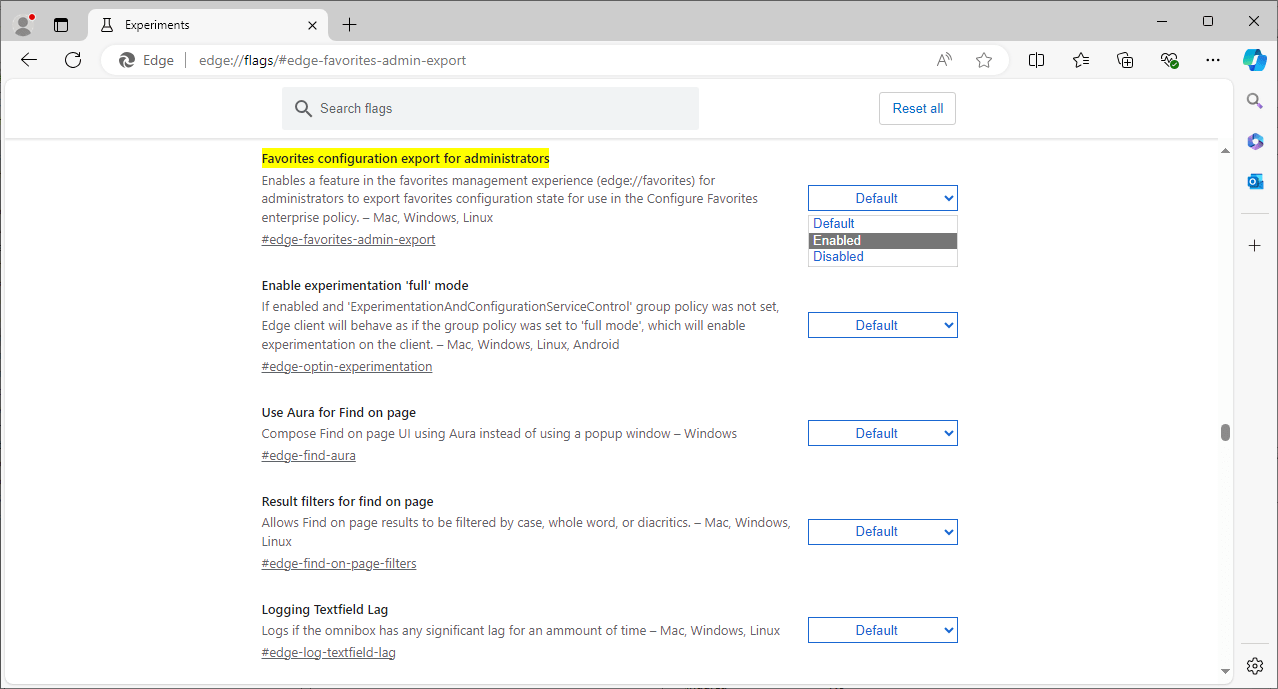This screenshot has height=689, width=1278.
Task: Open Logging Textfield Lag dropdown
Action: click(882, 630)
